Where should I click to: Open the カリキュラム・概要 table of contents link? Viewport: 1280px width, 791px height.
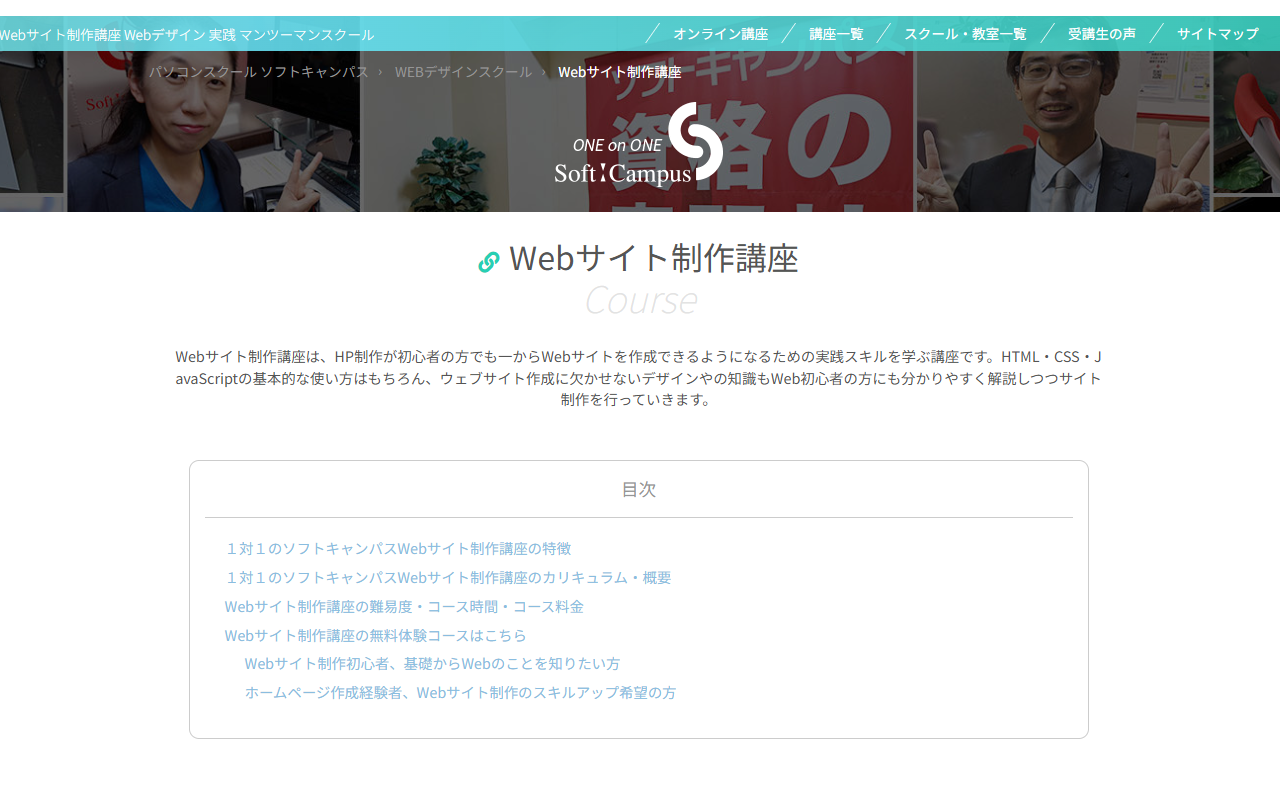448,578
